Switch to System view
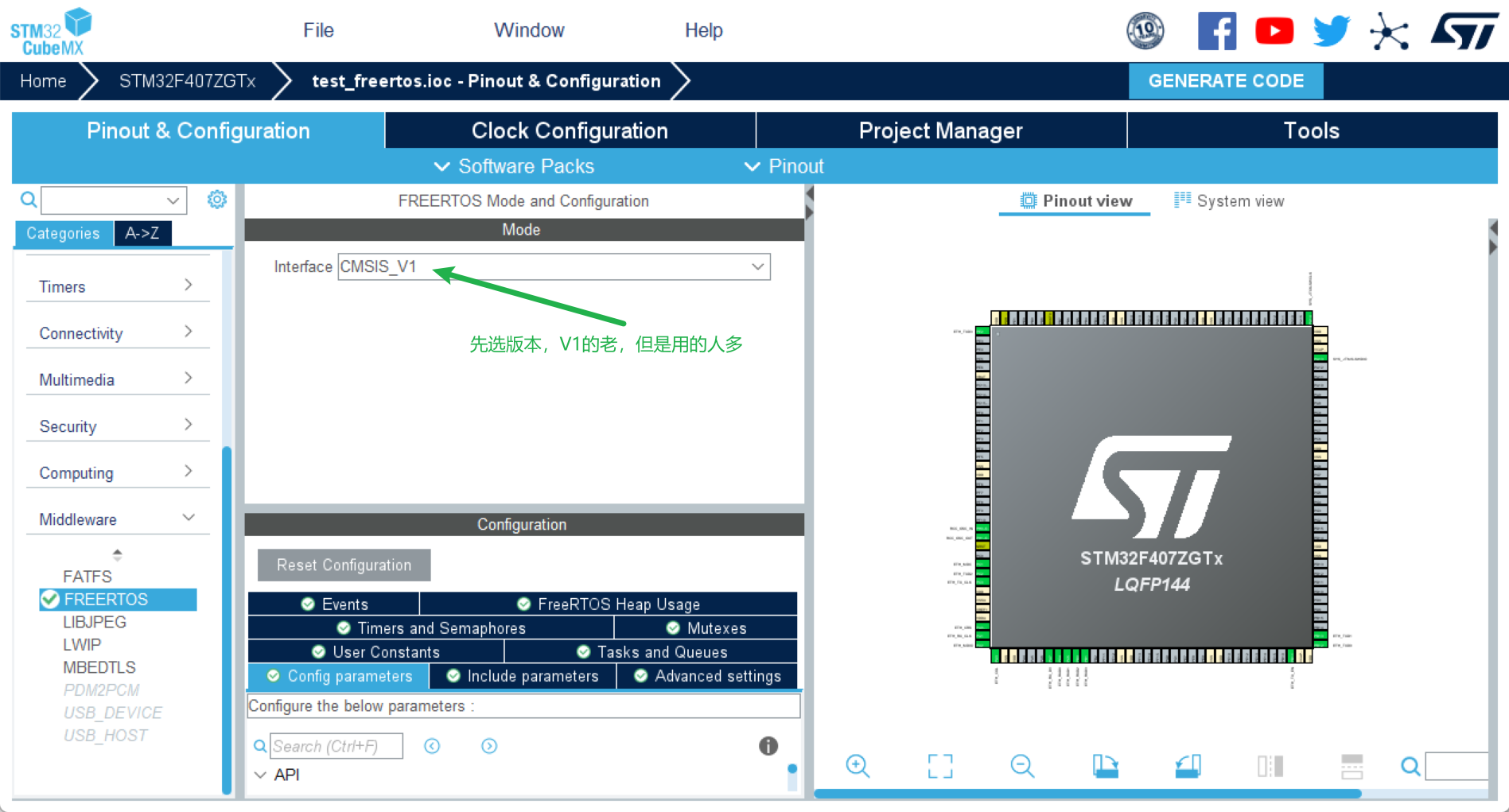The image size is (1509, 812). [x=1229, y=200]
